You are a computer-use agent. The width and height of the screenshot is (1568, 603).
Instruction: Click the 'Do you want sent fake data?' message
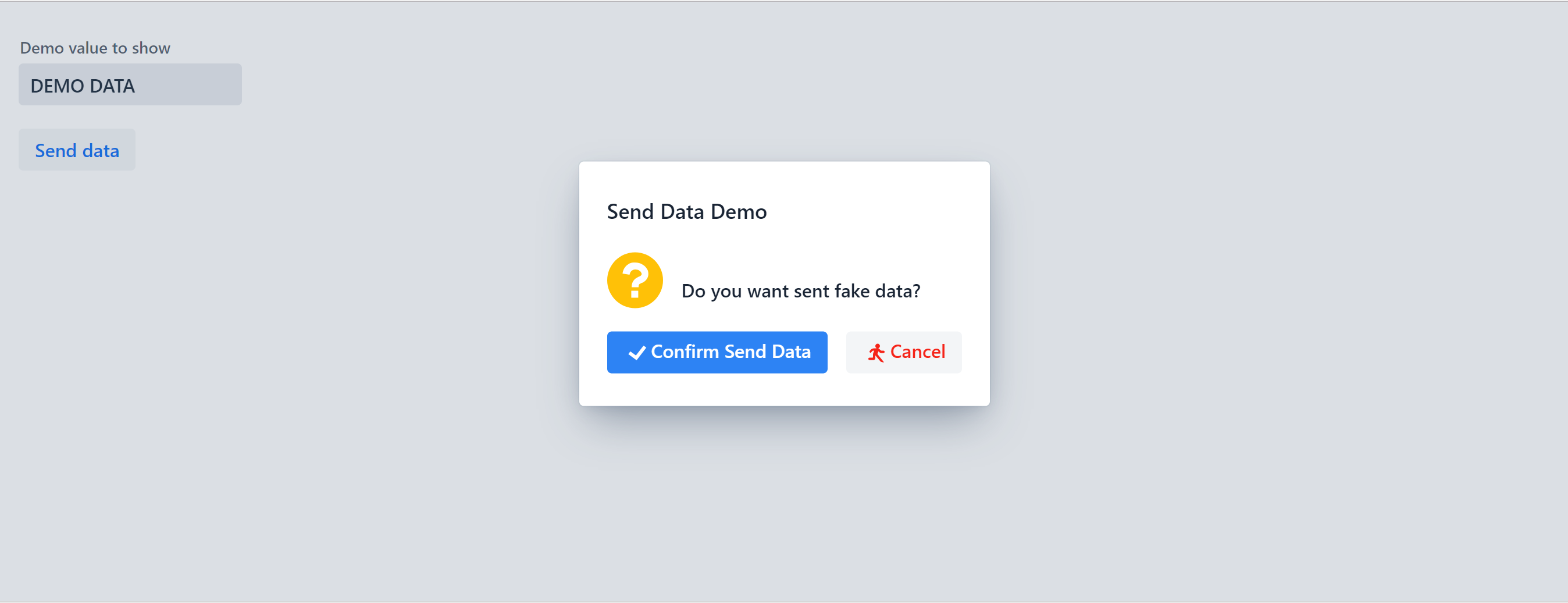click(800, 291)
